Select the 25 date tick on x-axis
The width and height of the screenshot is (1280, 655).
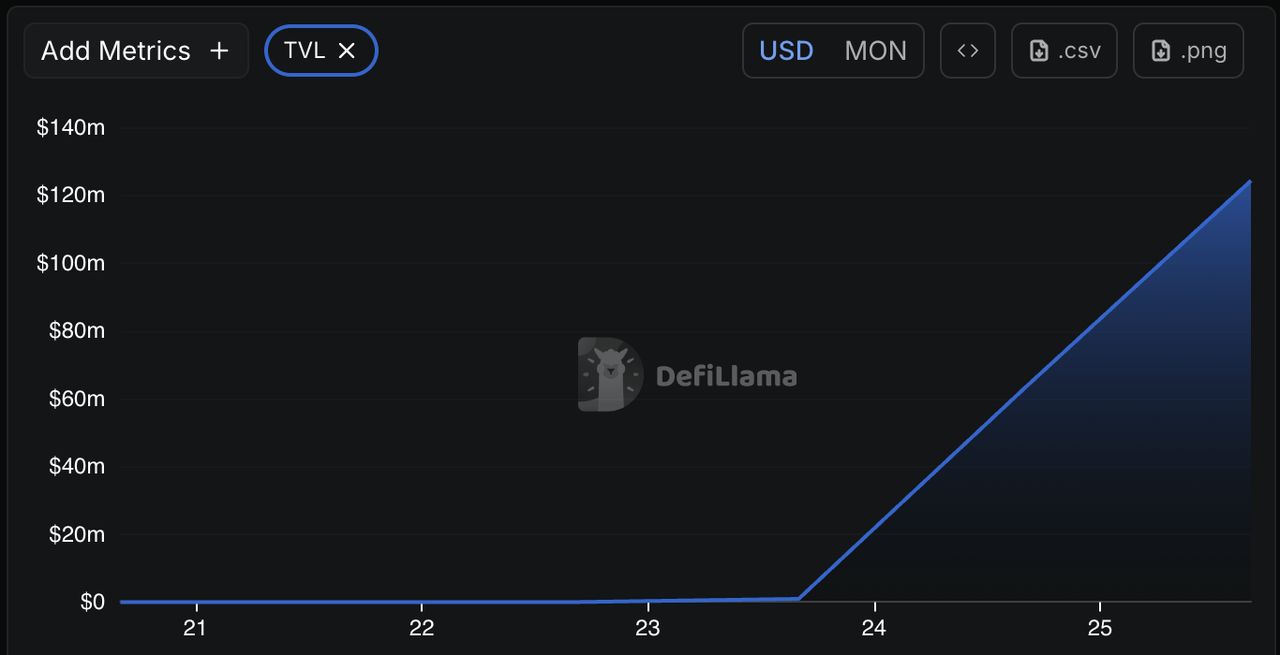coord(1100,628)
